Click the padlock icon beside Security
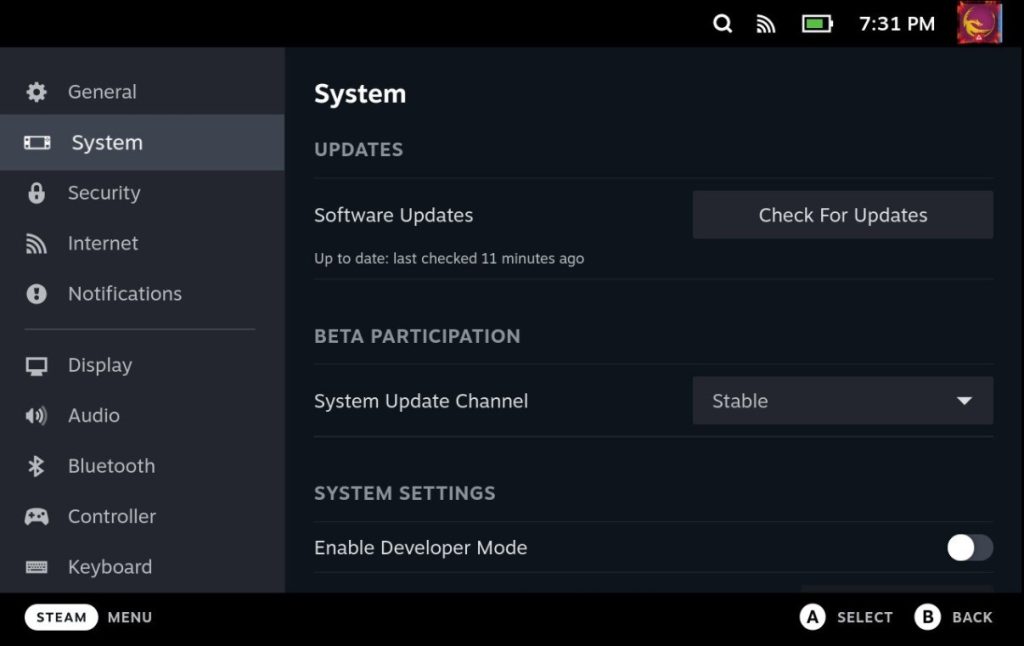The height and width of the screenshot is (646, 1024). pos(37,193)
